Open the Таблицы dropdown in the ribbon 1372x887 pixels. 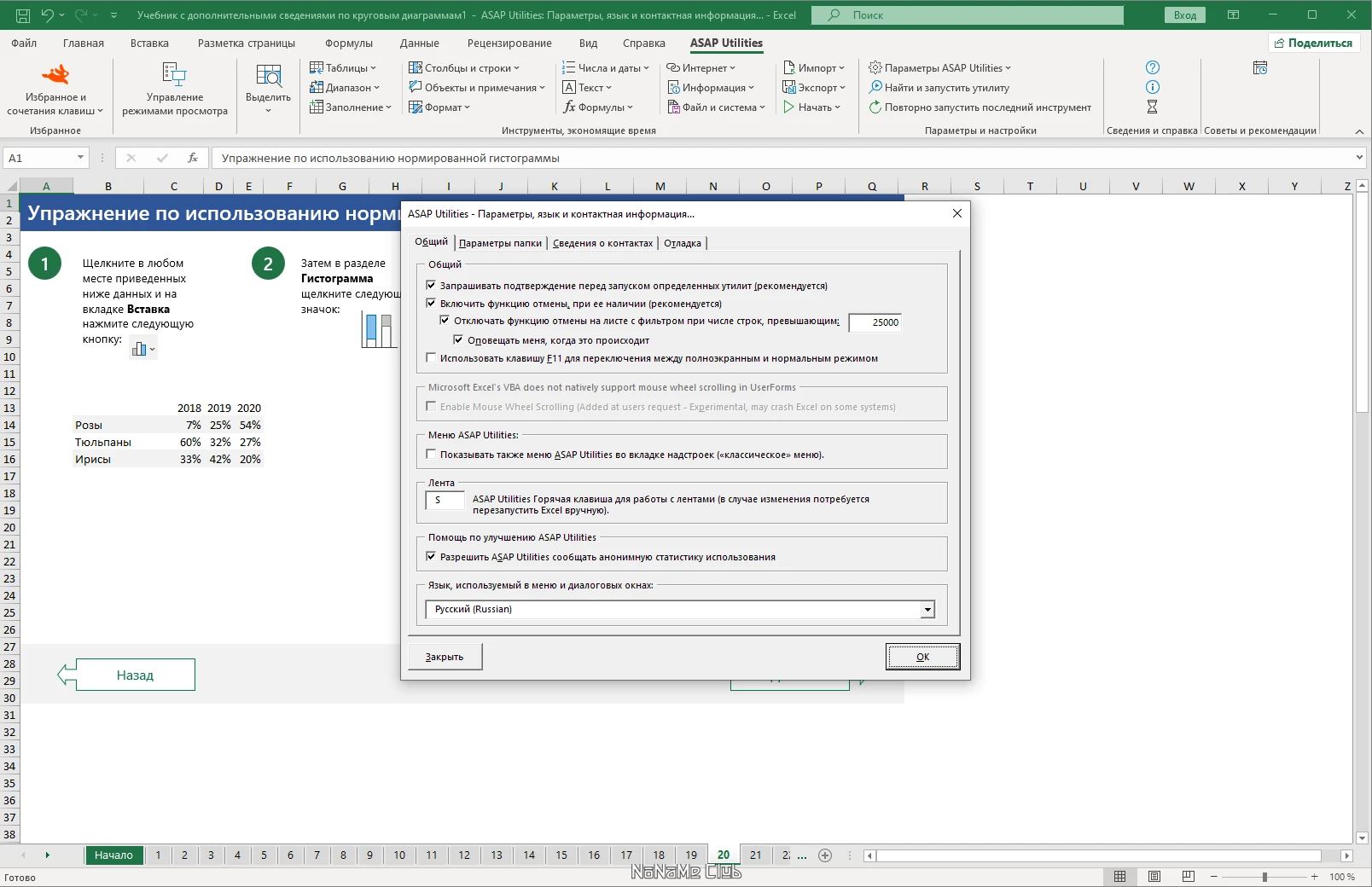coord(342,67)
